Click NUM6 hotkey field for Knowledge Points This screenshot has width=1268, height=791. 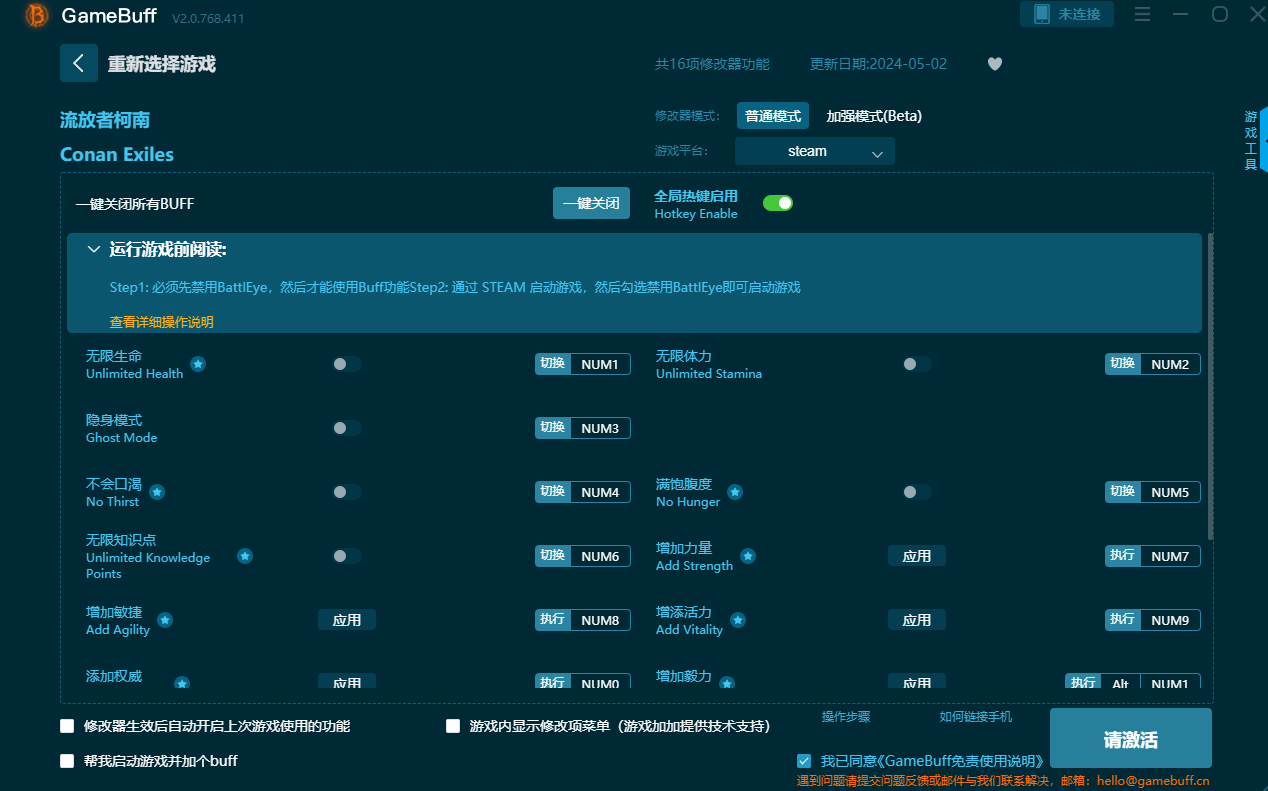(x=600, y=556)
